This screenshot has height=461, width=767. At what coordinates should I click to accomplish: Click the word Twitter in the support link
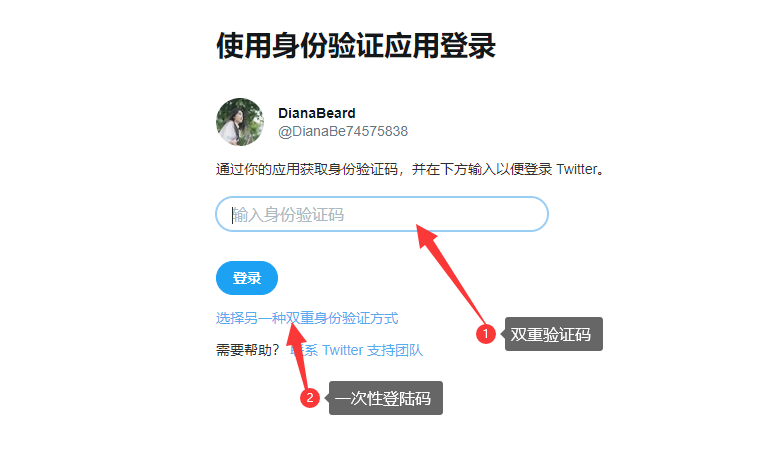pyautogui.click(x=342, y=350)
